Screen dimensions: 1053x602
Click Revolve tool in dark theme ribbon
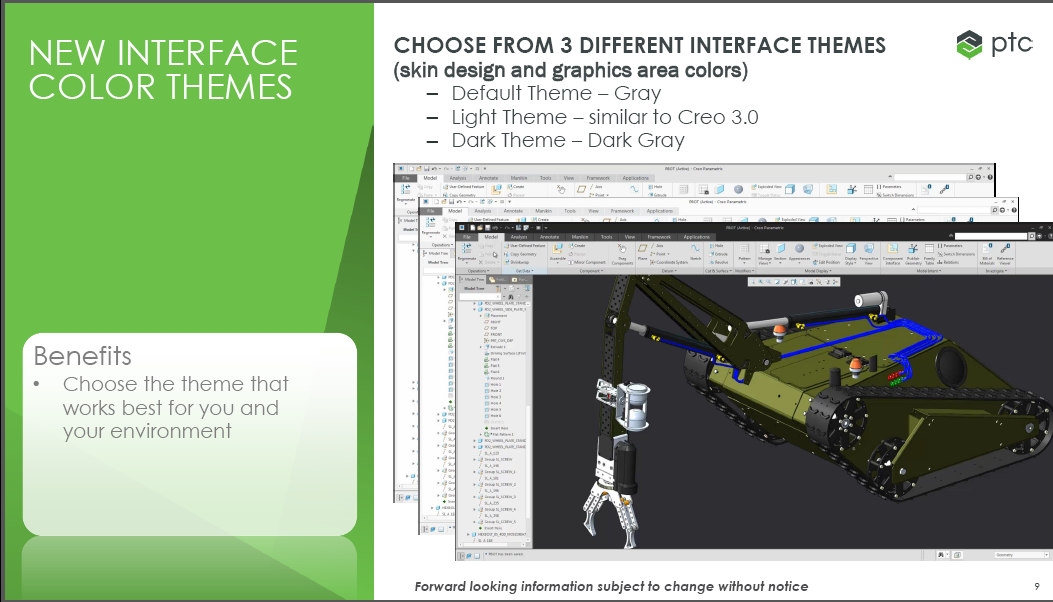tap(719, 262)
